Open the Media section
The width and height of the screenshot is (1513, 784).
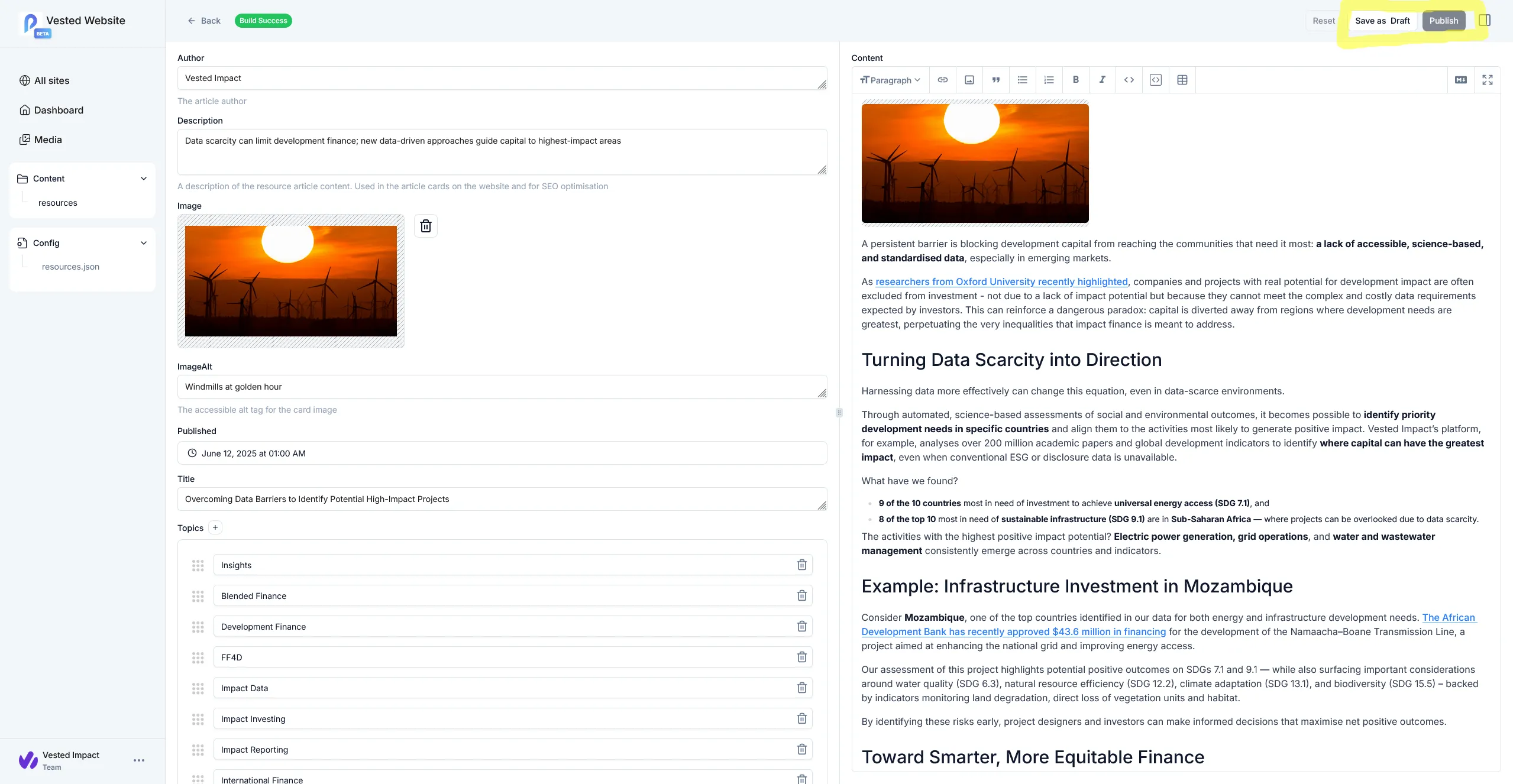tap(48, 139)
